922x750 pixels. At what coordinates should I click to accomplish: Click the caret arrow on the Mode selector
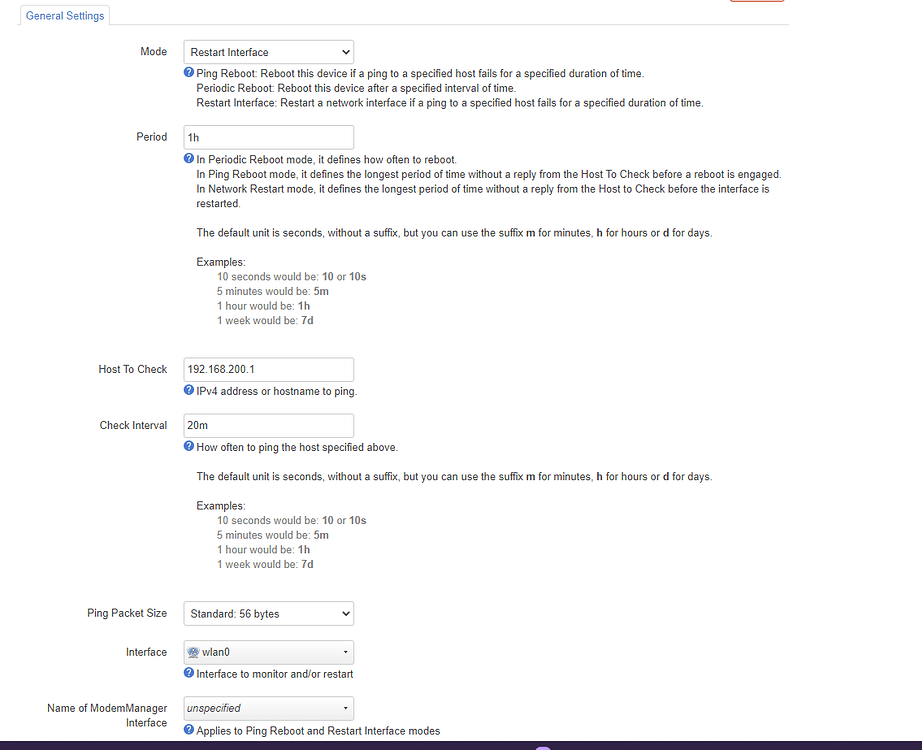pyautogui.click(x=345, y=52)
